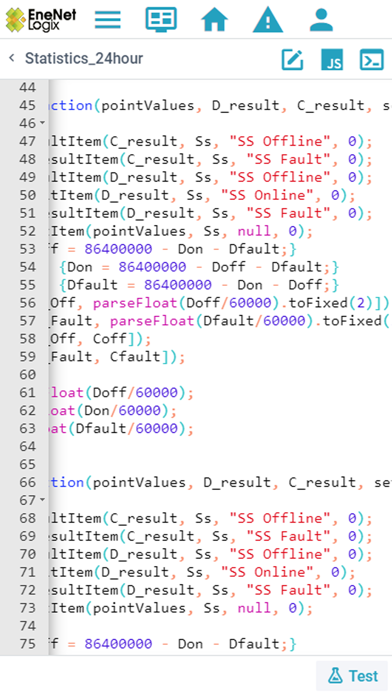Click line number 75 in gutter
This screenshot has height=696, width=392.
coord(28,644)
